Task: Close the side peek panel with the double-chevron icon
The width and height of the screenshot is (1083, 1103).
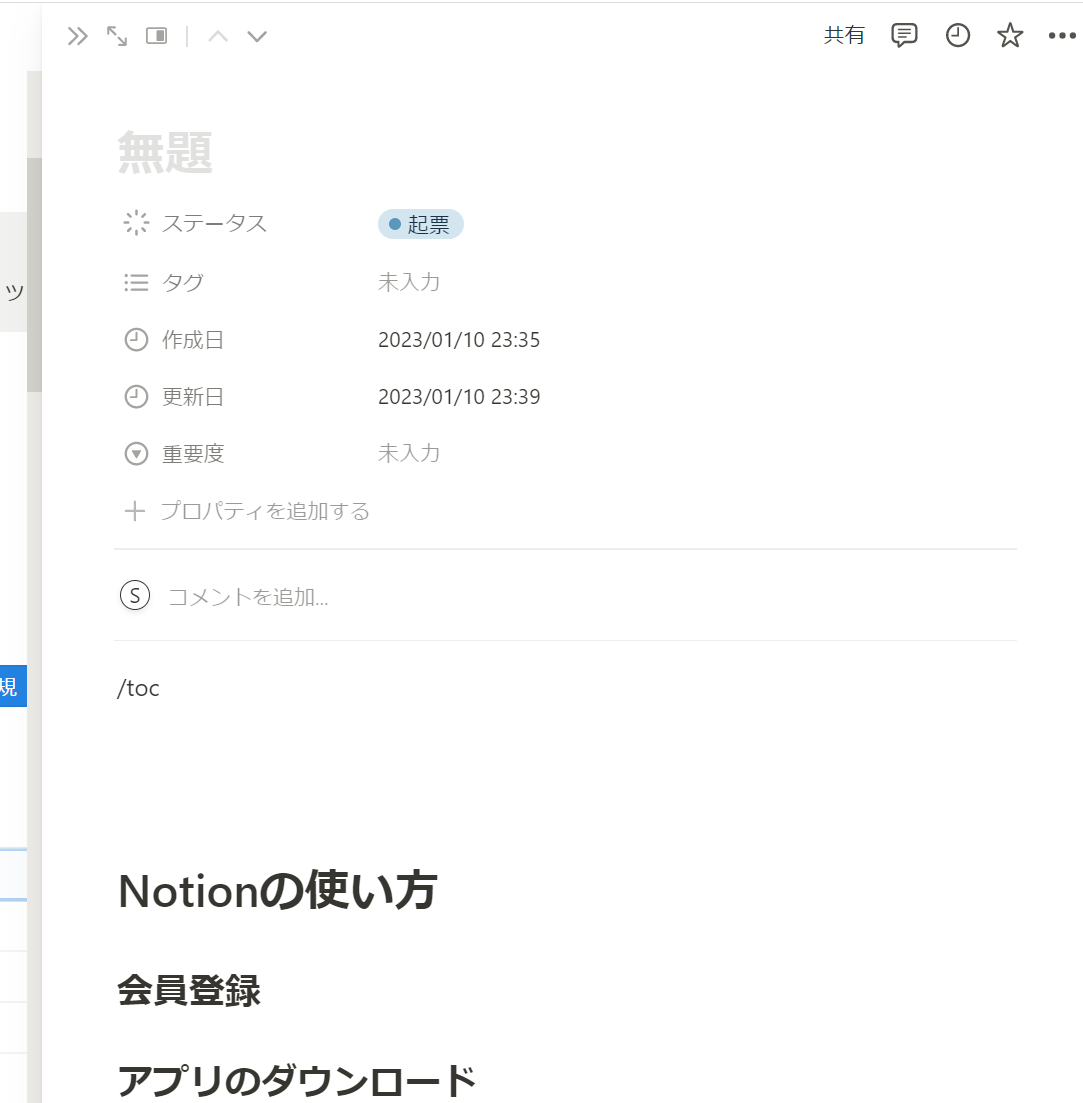Action: [x=77, y=36]
